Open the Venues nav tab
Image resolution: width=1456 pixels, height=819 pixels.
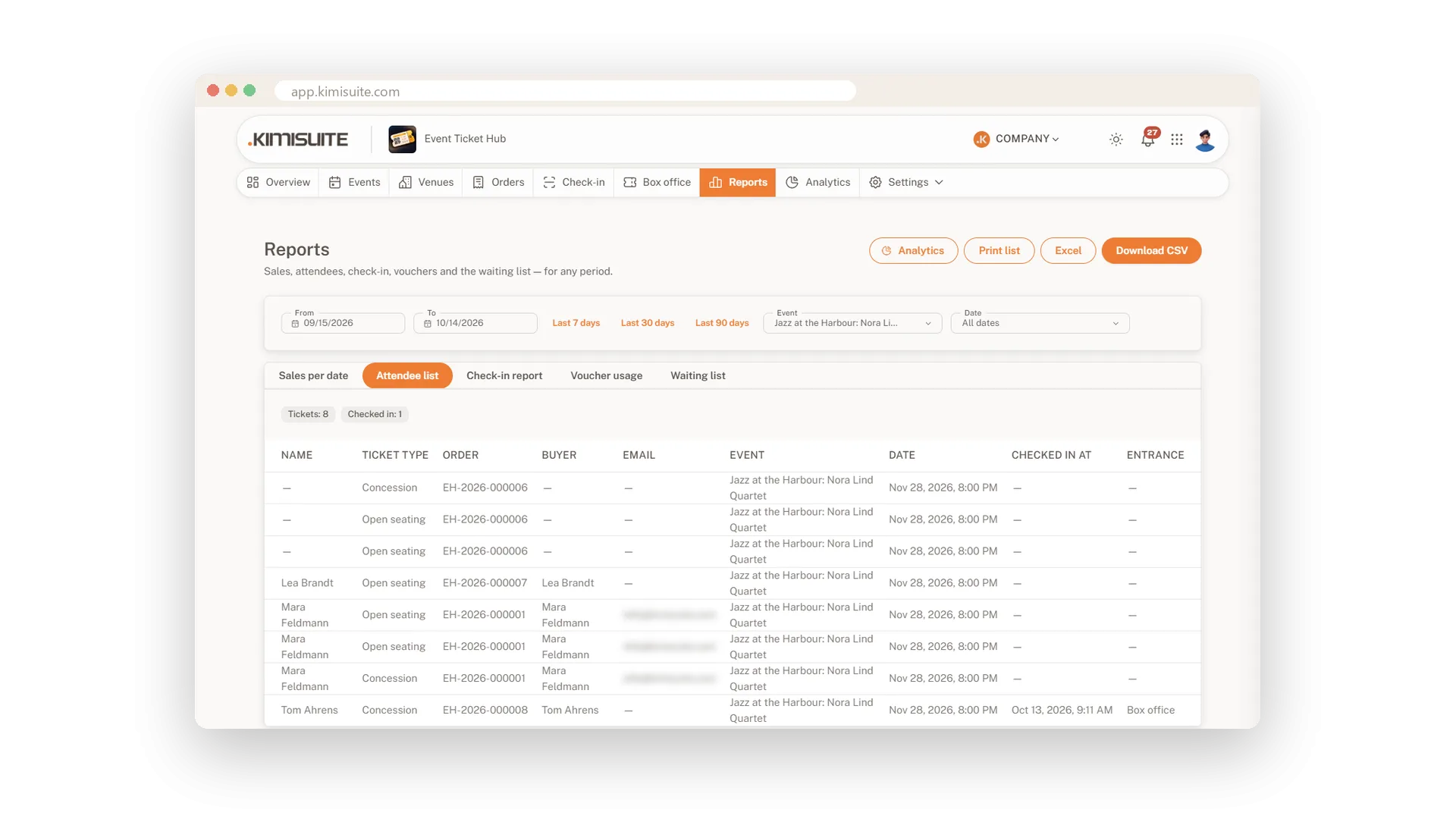(x=426, y=183)
